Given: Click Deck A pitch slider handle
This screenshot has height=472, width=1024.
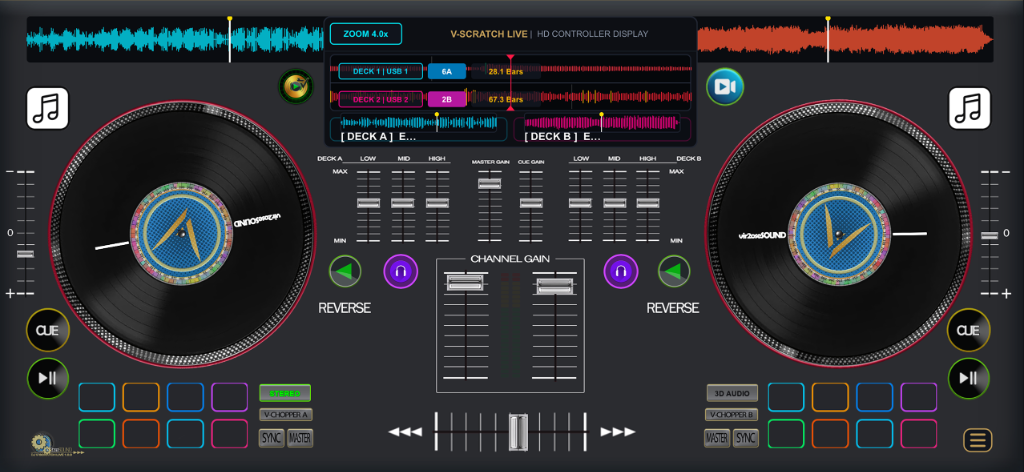Looking at the screenshot, I should 25,253.
